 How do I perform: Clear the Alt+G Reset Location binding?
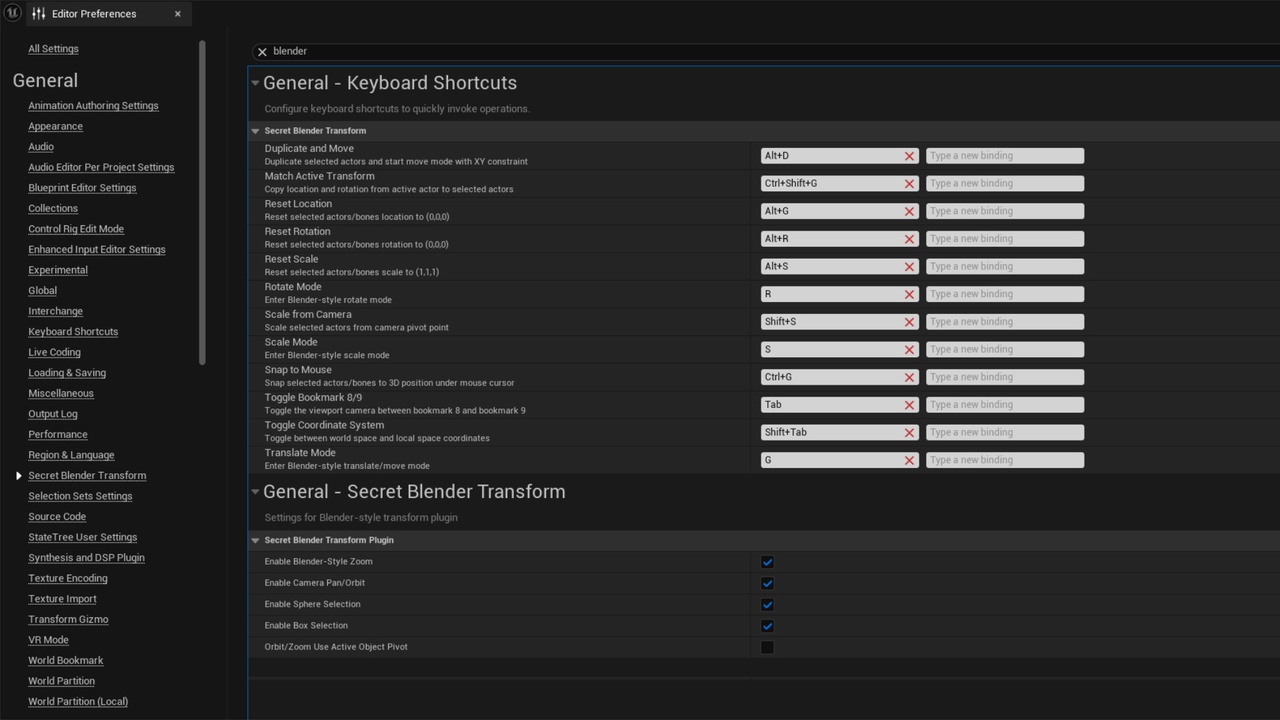(x=909, y=211)
